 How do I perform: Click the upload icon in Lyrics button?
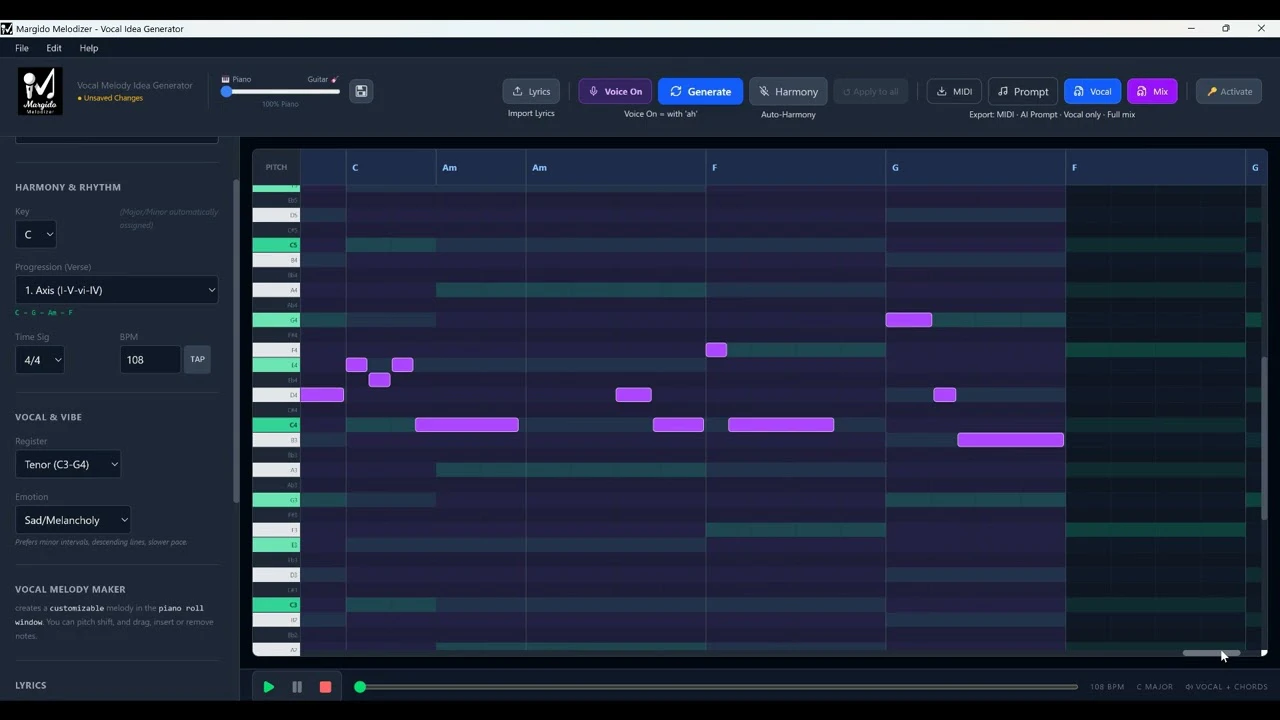coord(517,91)
